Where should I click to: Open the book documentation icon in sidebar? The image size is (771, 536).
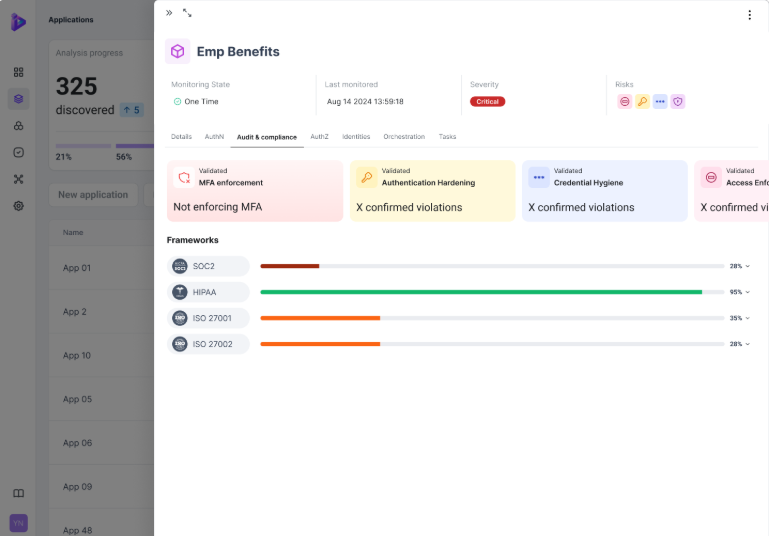click(18, 493)
